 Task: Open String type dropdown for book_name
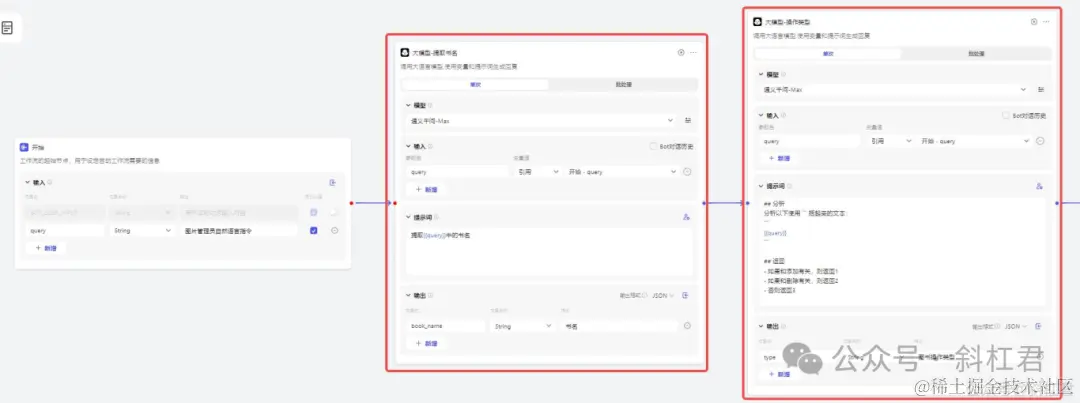point(521,326)
